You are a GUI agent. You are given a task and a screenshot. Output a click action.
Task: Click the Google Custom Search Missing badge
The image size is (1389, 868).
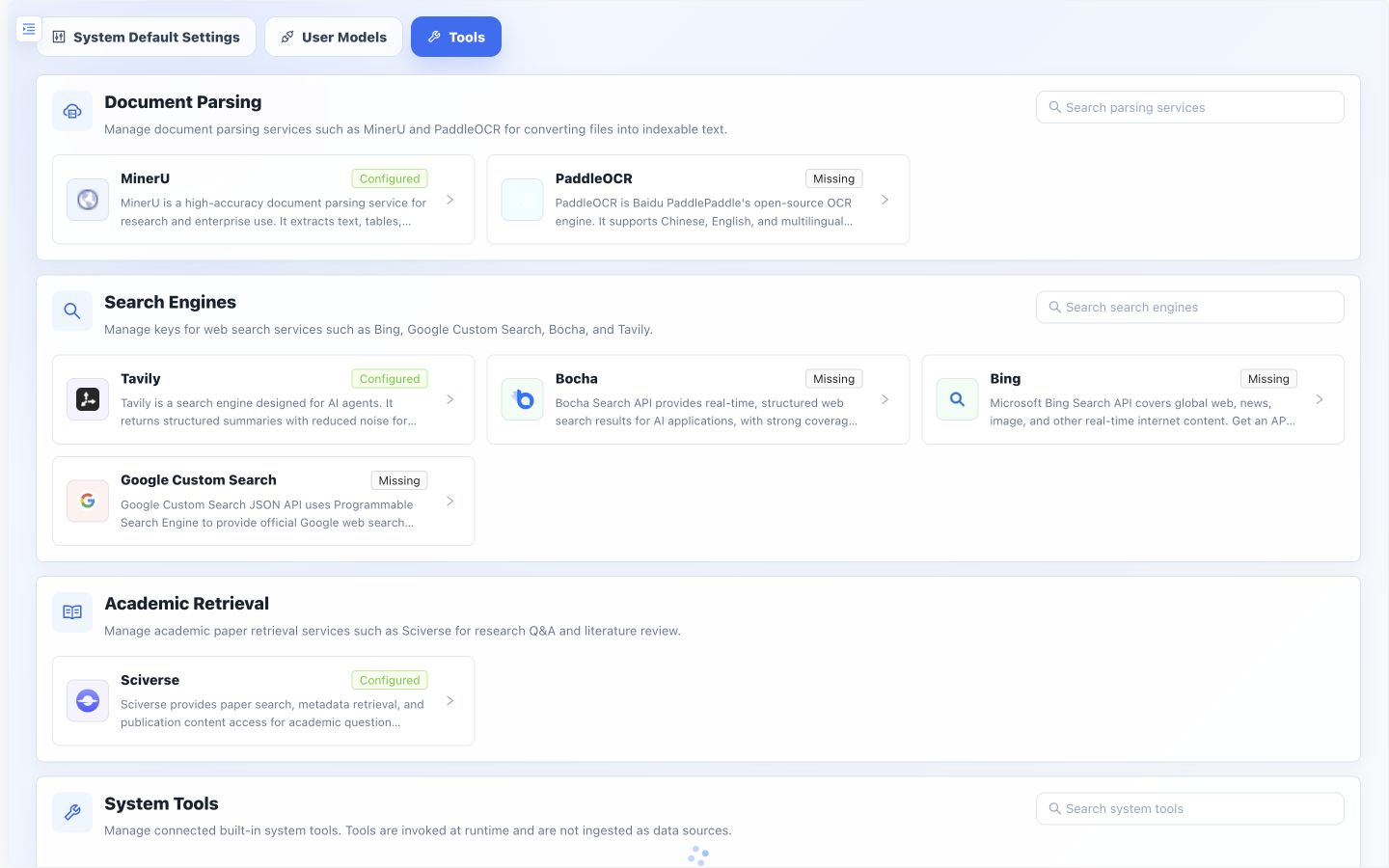(399, 480)
